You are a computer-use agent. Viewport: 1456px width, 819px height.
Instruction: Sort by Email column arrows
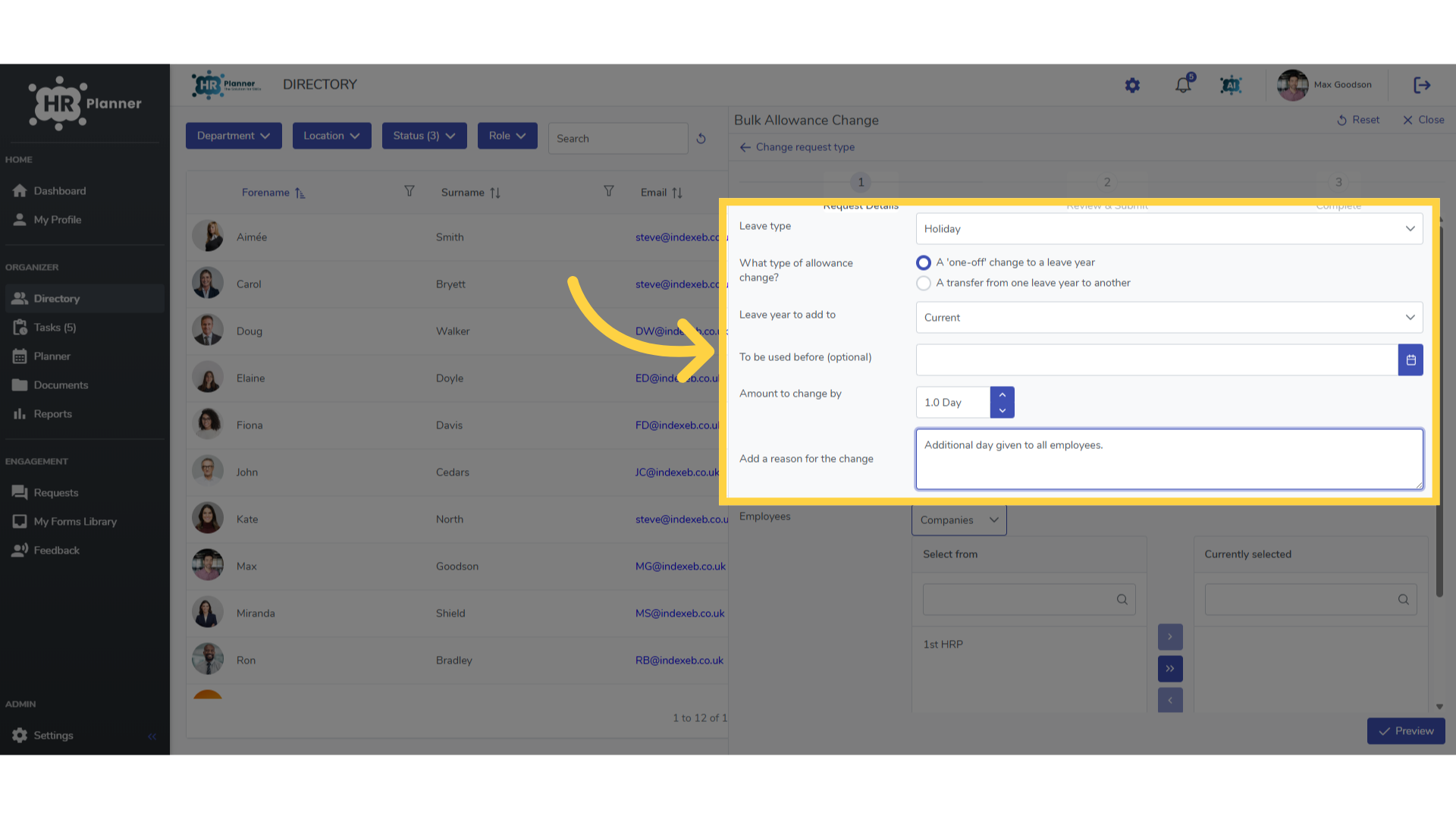[x=677, y=193]
